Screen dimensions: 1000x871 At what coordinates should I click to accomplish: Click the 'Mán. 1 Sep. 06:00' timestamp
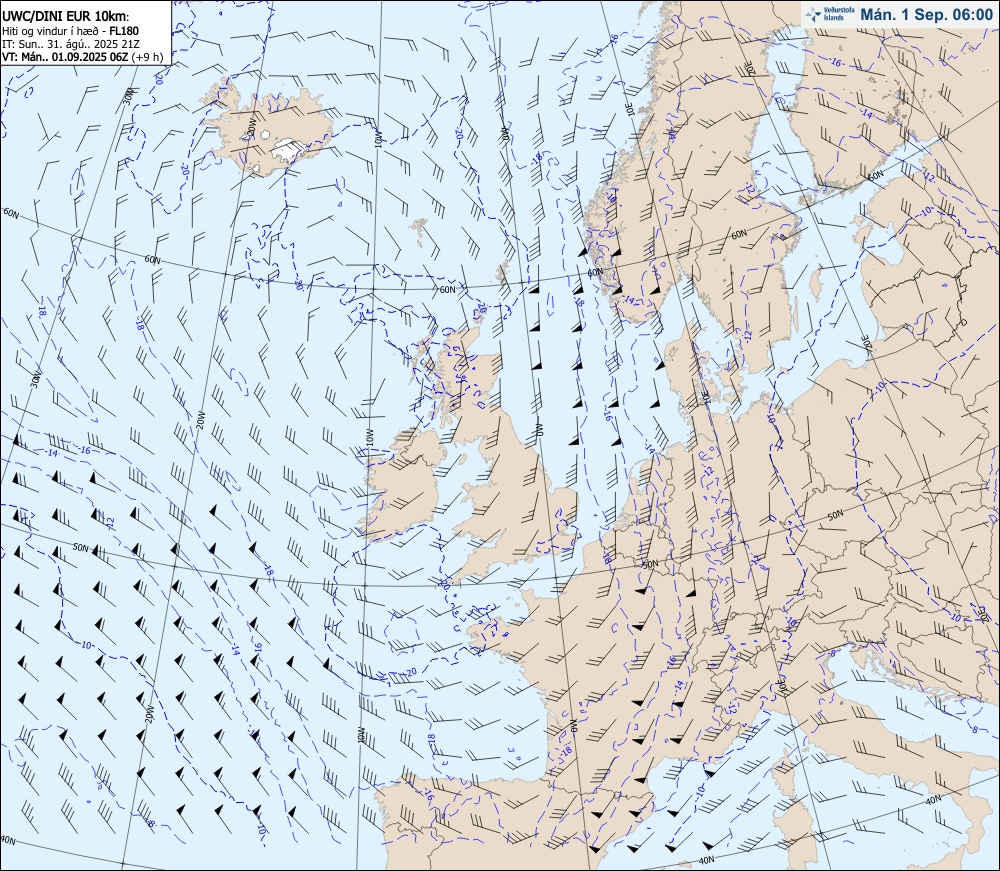(926, 15)
